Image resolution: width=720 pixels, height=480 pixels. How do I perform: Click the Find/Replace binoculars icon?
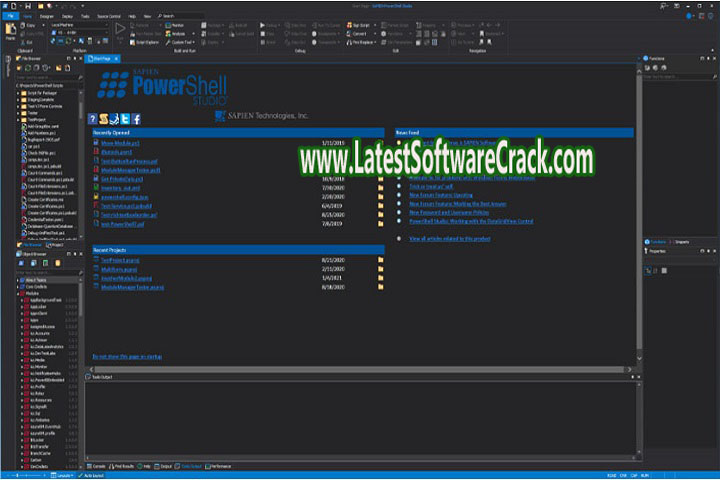point(349,42)
